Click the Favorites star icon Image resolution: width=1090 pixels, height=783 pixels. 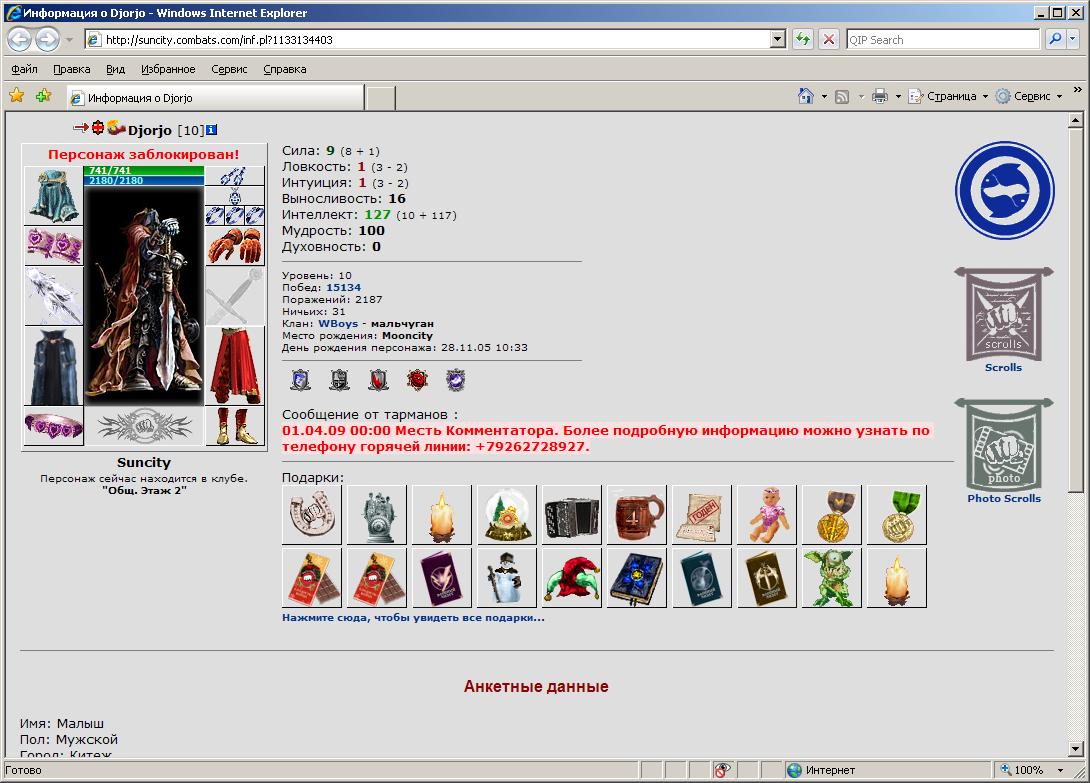(17, 96)
